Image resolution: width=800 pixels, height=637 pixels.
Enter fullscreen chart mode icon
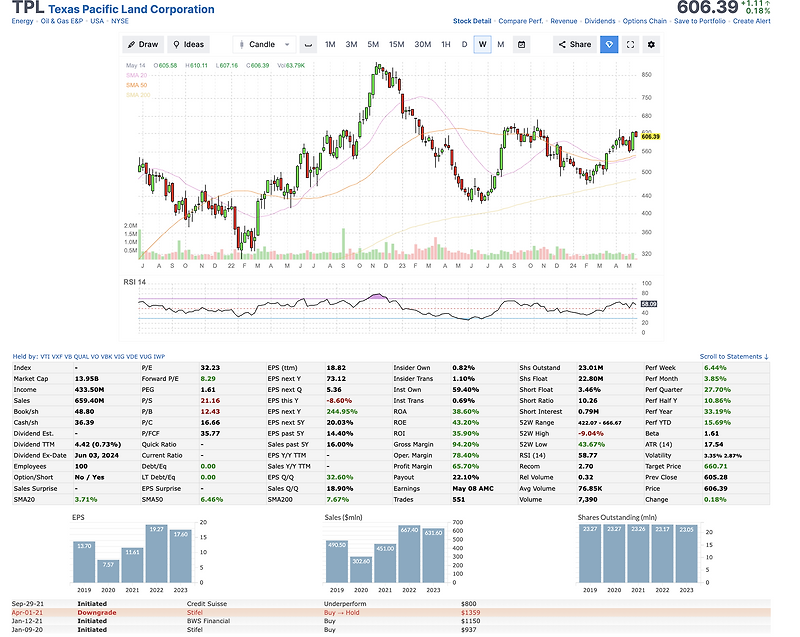point(630,44)
